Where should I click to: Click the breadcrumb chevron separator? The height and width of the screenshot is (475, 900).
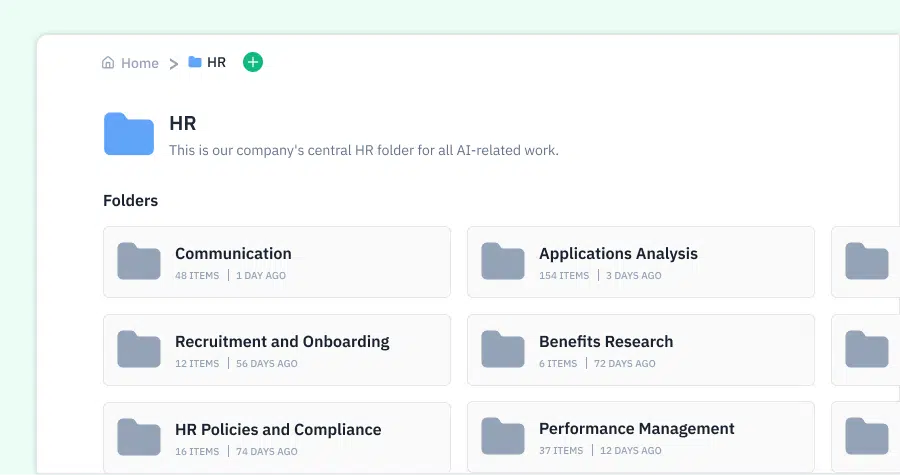click(173, 64)
